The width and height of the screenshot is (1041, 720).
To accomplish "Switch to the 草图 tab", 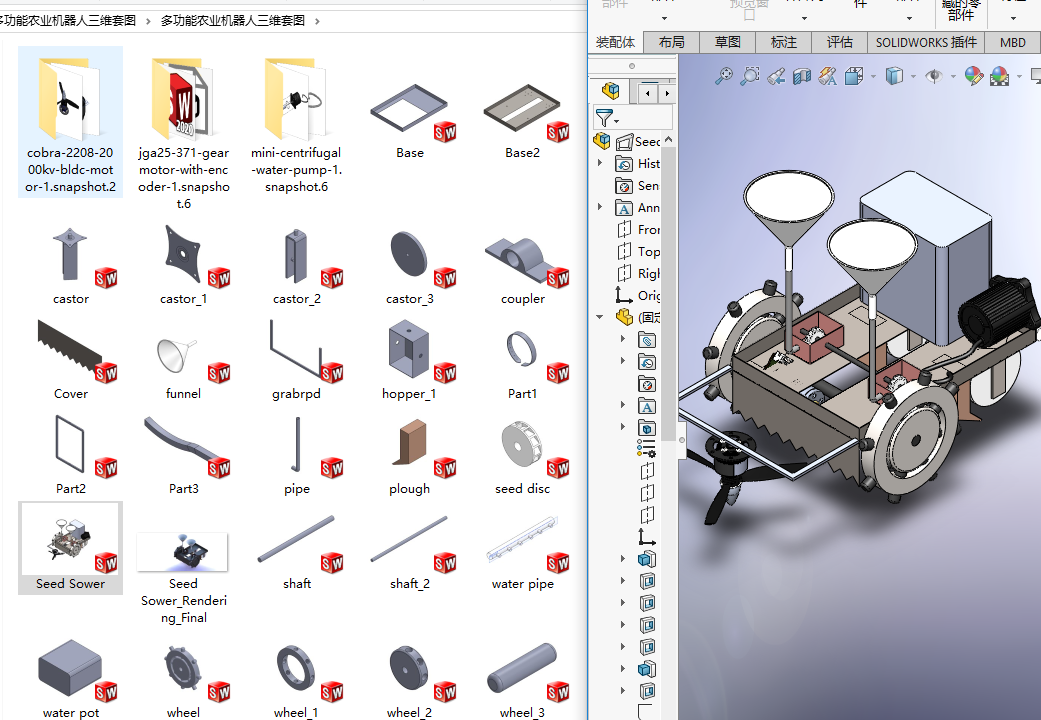I will pyautogui.click(x=727, y=42).
